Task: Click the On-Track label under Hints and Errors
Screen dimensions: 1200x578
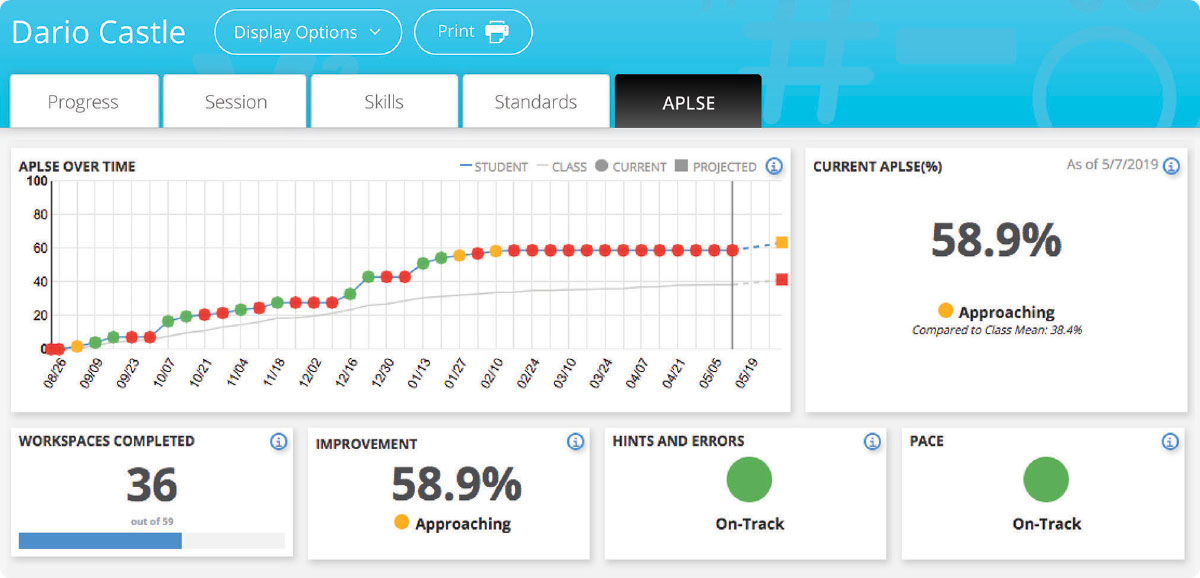Action: [749, 523]
